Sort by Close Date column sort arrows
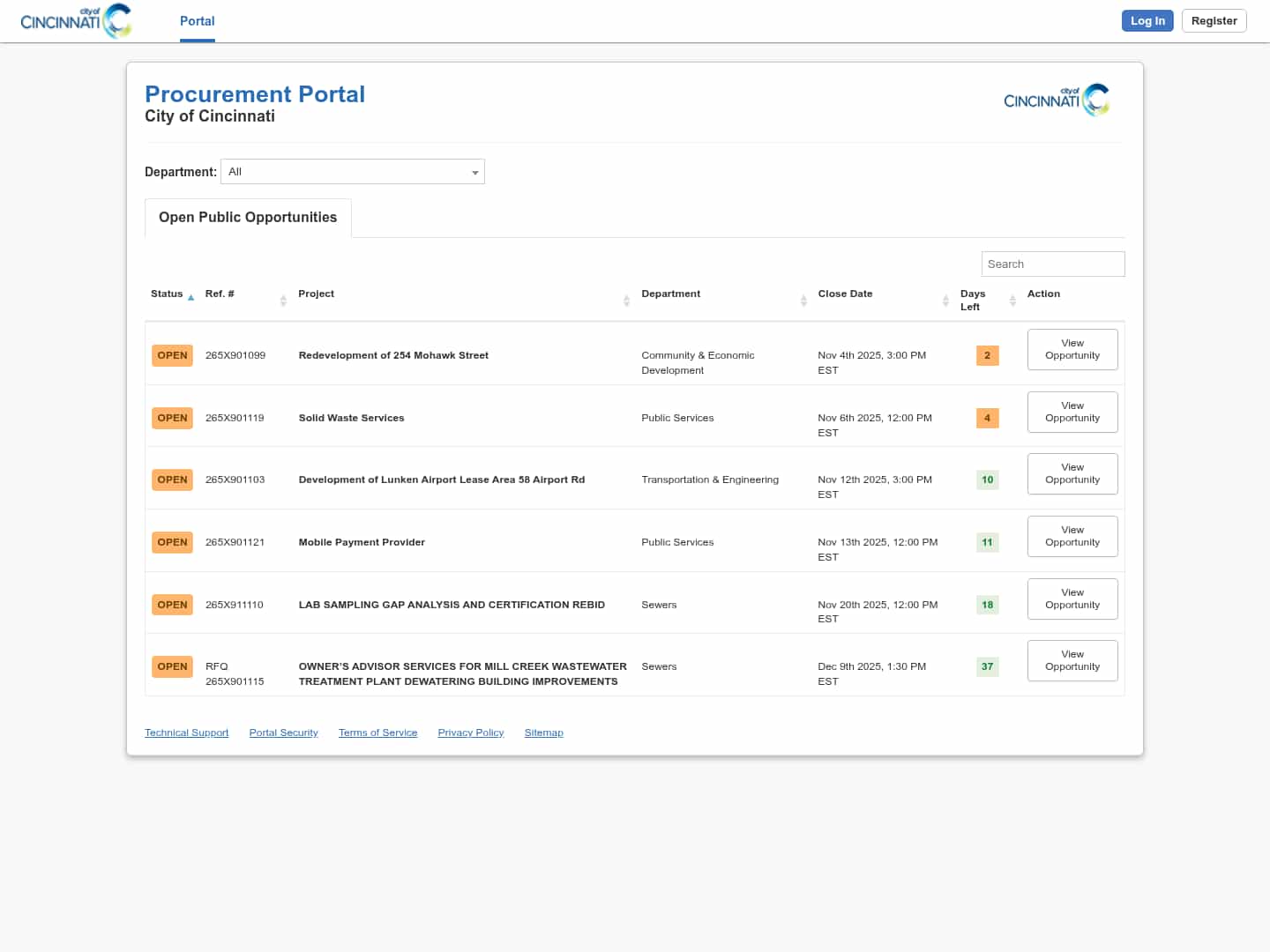The image size is (1270, 952). click(x=945, y=301)
